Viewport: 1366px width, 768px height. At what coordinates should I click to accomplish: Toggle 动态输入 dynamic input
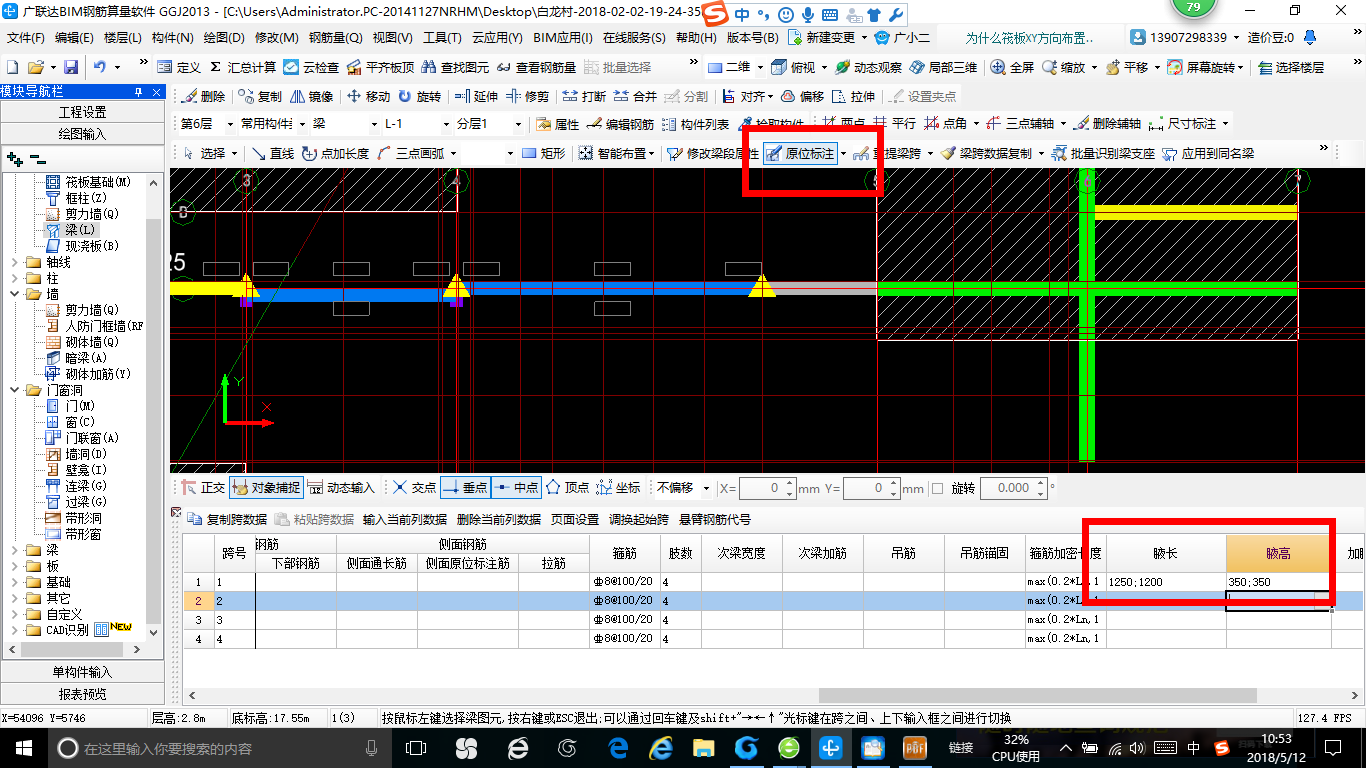click(x=341, y=488)
